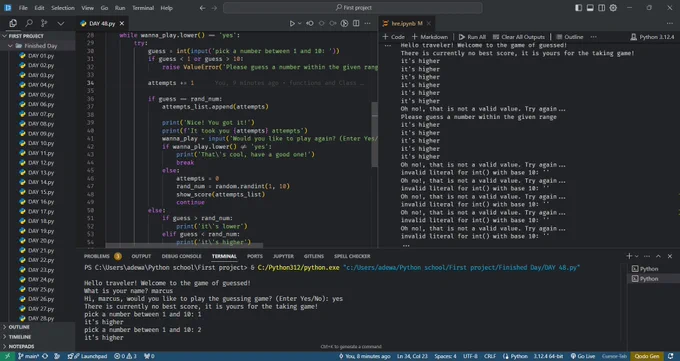The width and height of the screenshot is (680, 361).
Task: Switch to the OUTPUT panel tab
Action: pyautogui.click(x=141, y=256)
